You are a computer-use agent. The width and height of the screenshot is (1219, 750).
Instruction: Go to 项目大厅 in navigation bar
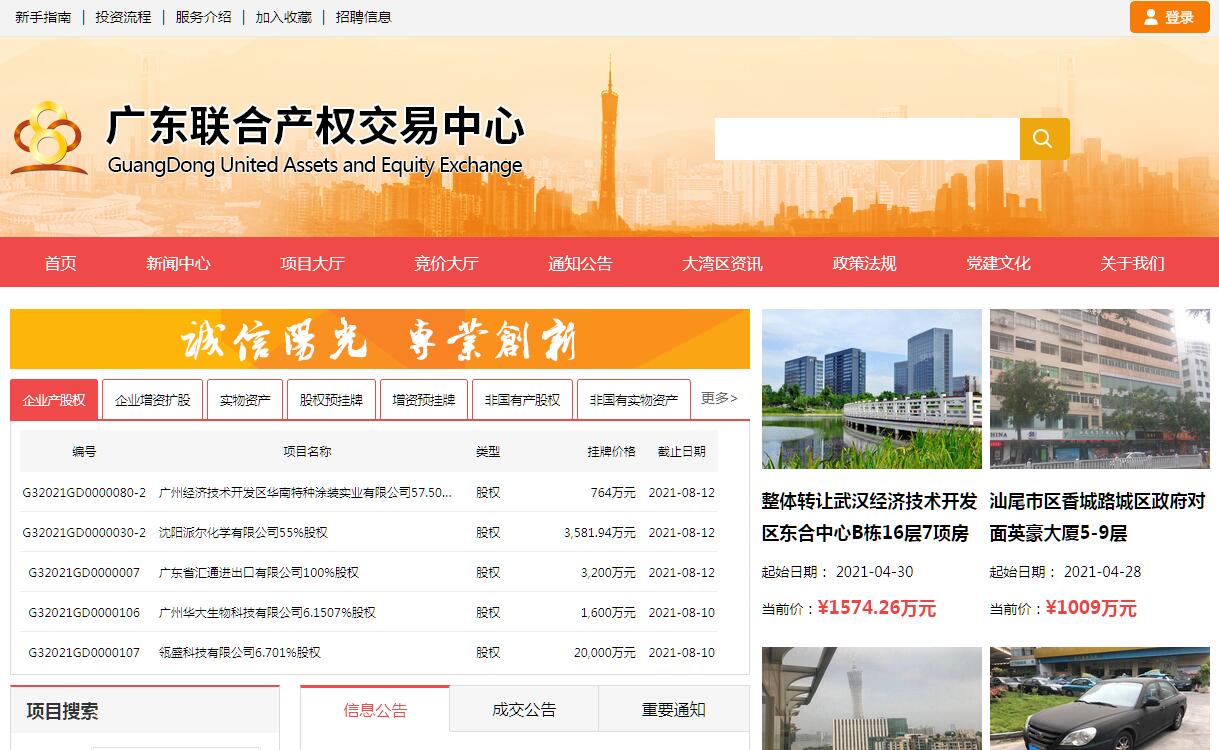point(312,263)
